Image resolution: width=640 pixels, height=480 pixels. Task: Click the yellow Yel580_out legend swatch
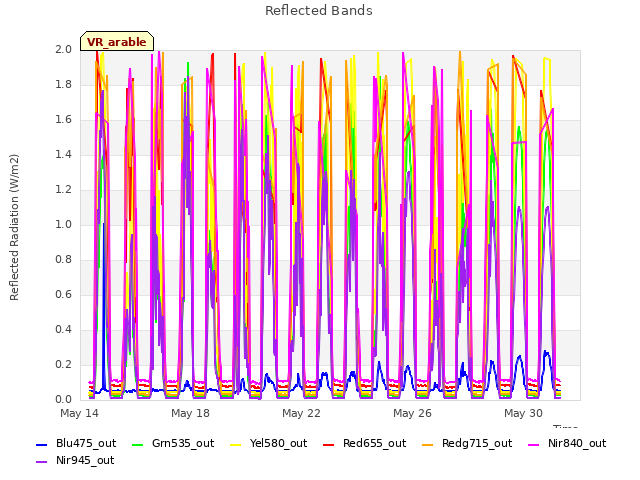(x=236, y=444)
